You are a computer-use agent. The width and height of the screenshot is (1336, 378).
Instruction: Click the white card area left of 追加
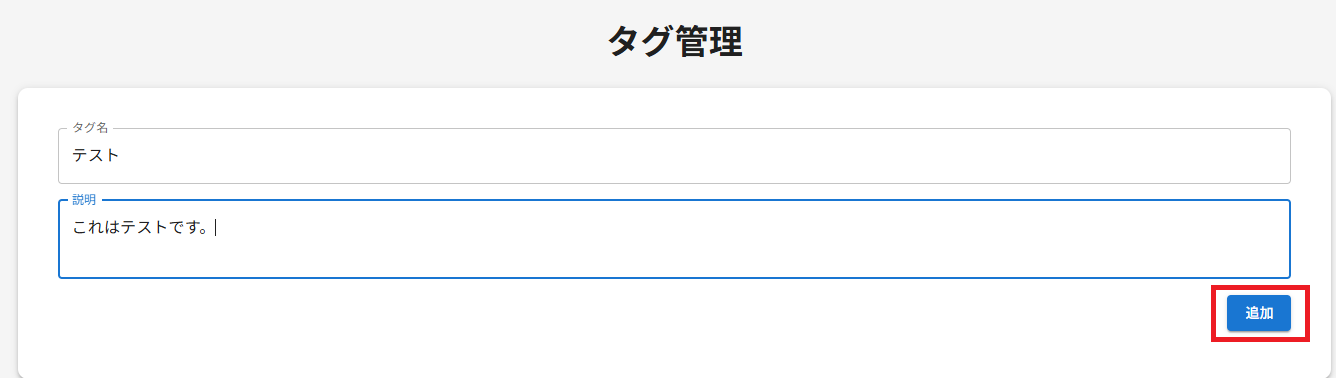[x=640, y=313]
